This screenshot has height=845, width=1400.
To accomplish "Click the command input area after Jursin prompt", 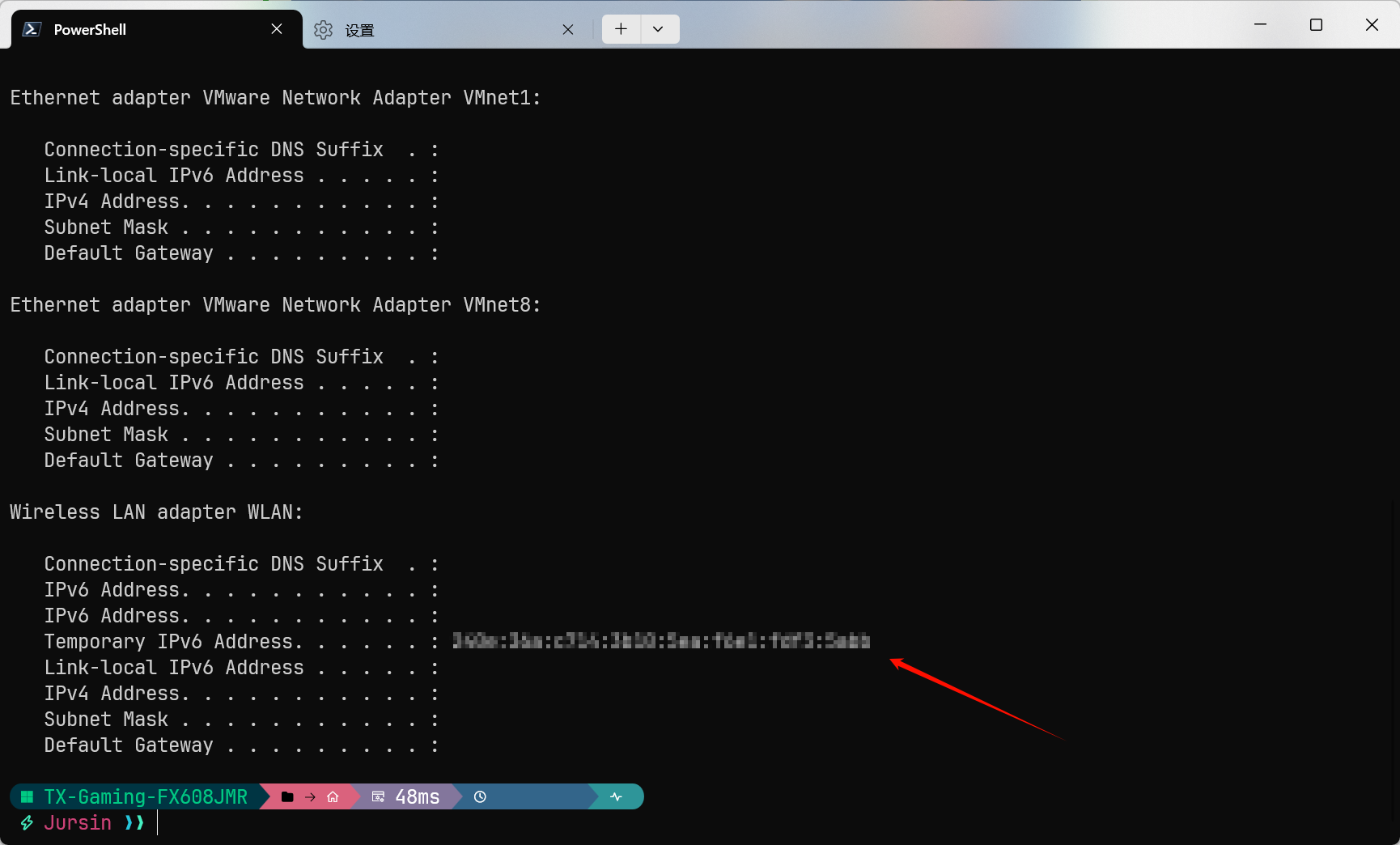I will point(324,823).
